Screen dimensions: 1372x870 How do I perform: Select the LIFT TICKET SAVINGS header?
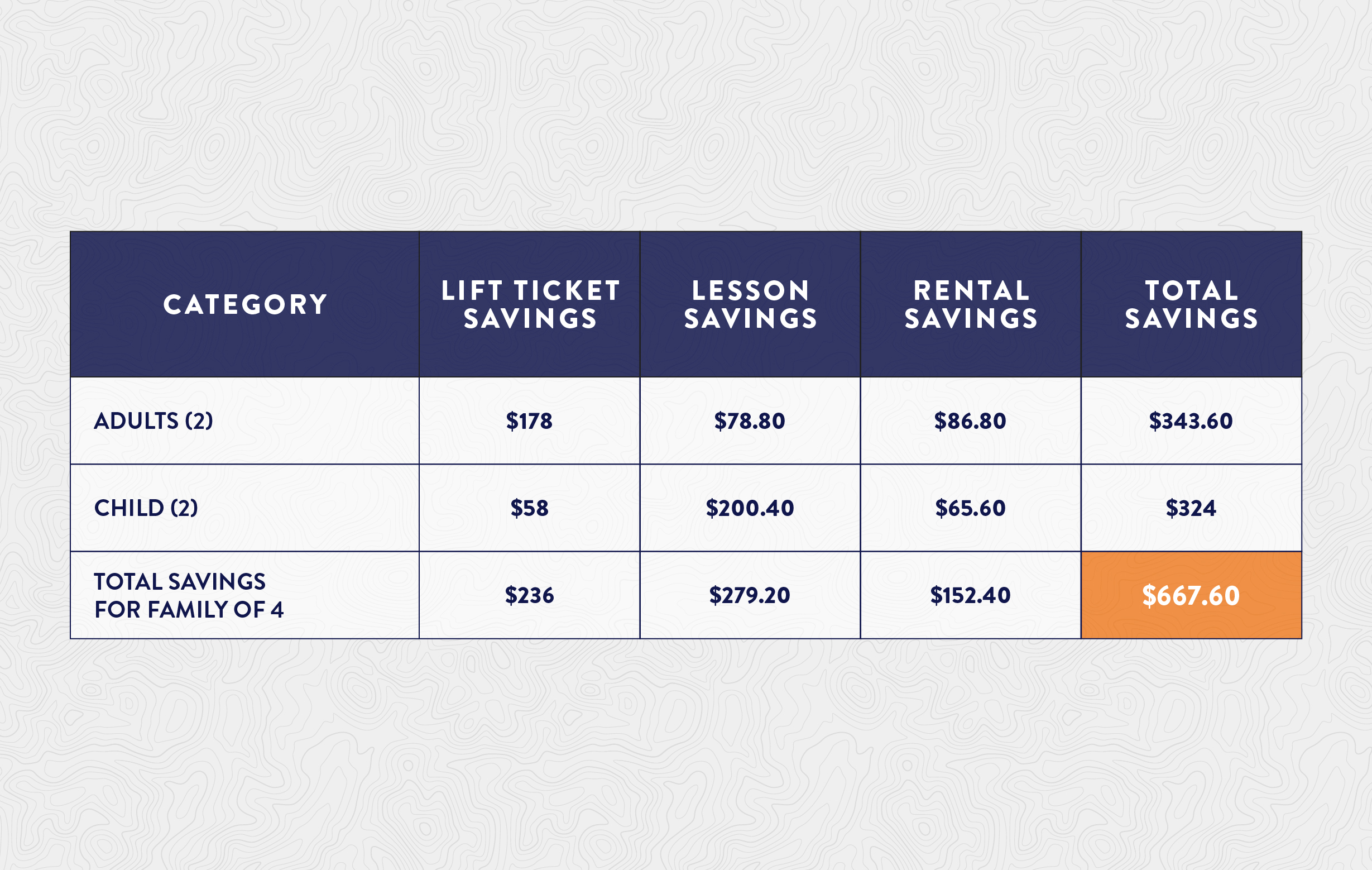point(529,304)
